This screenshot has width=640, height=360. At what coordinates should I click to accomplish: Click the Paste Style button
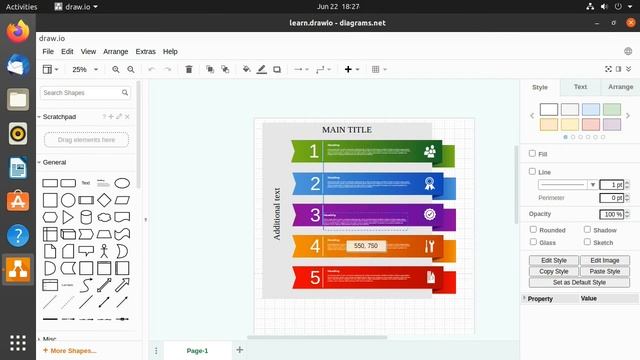604,271
